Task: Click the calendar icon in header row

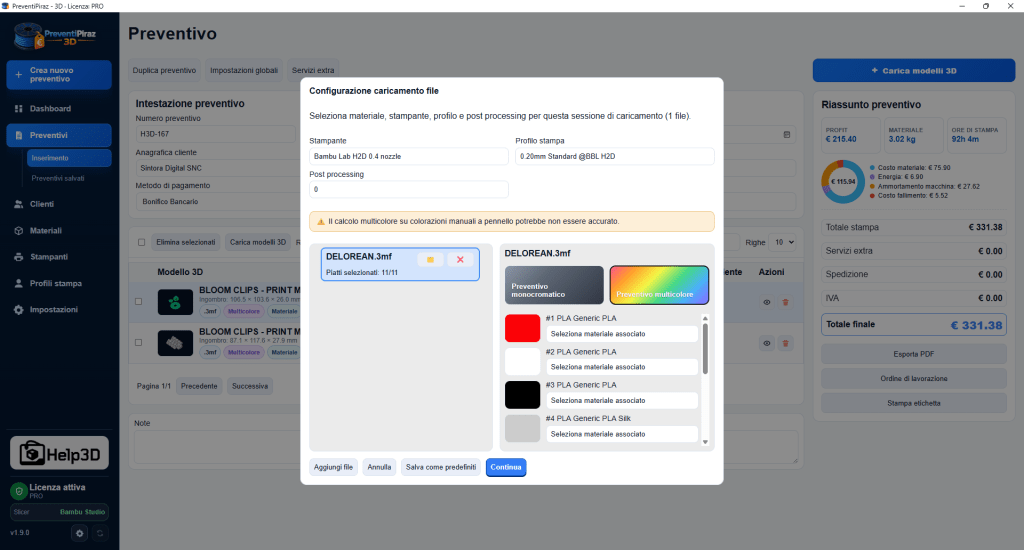Action: click(x=787, y=135)
